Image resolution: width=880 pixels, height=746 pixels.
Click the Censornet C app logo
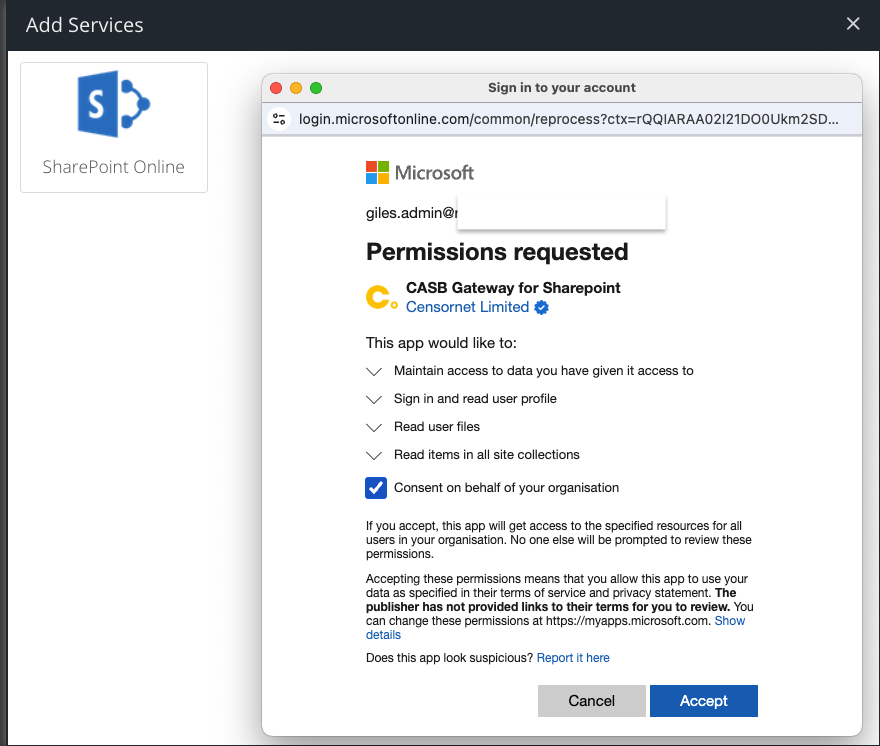click(x=382, y=298)
